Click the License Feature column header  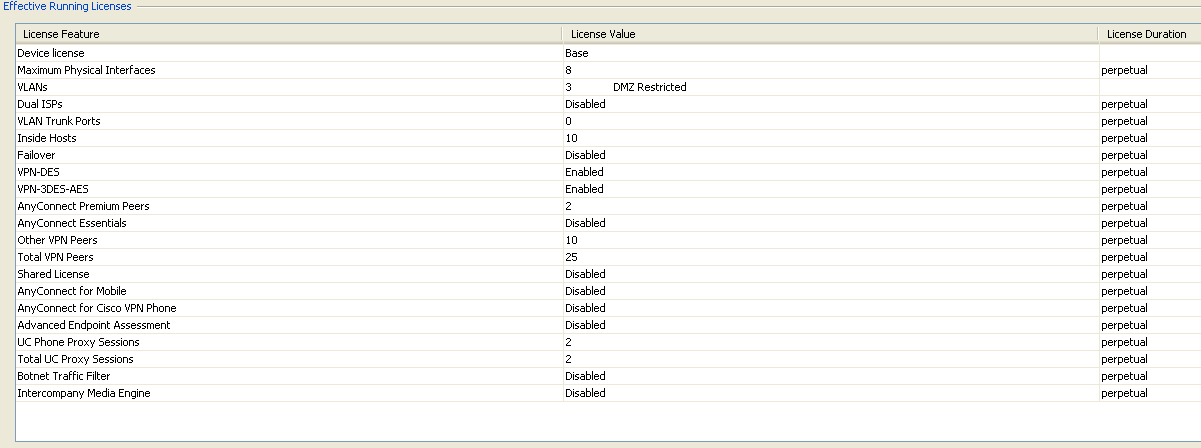tap(61, 34)
